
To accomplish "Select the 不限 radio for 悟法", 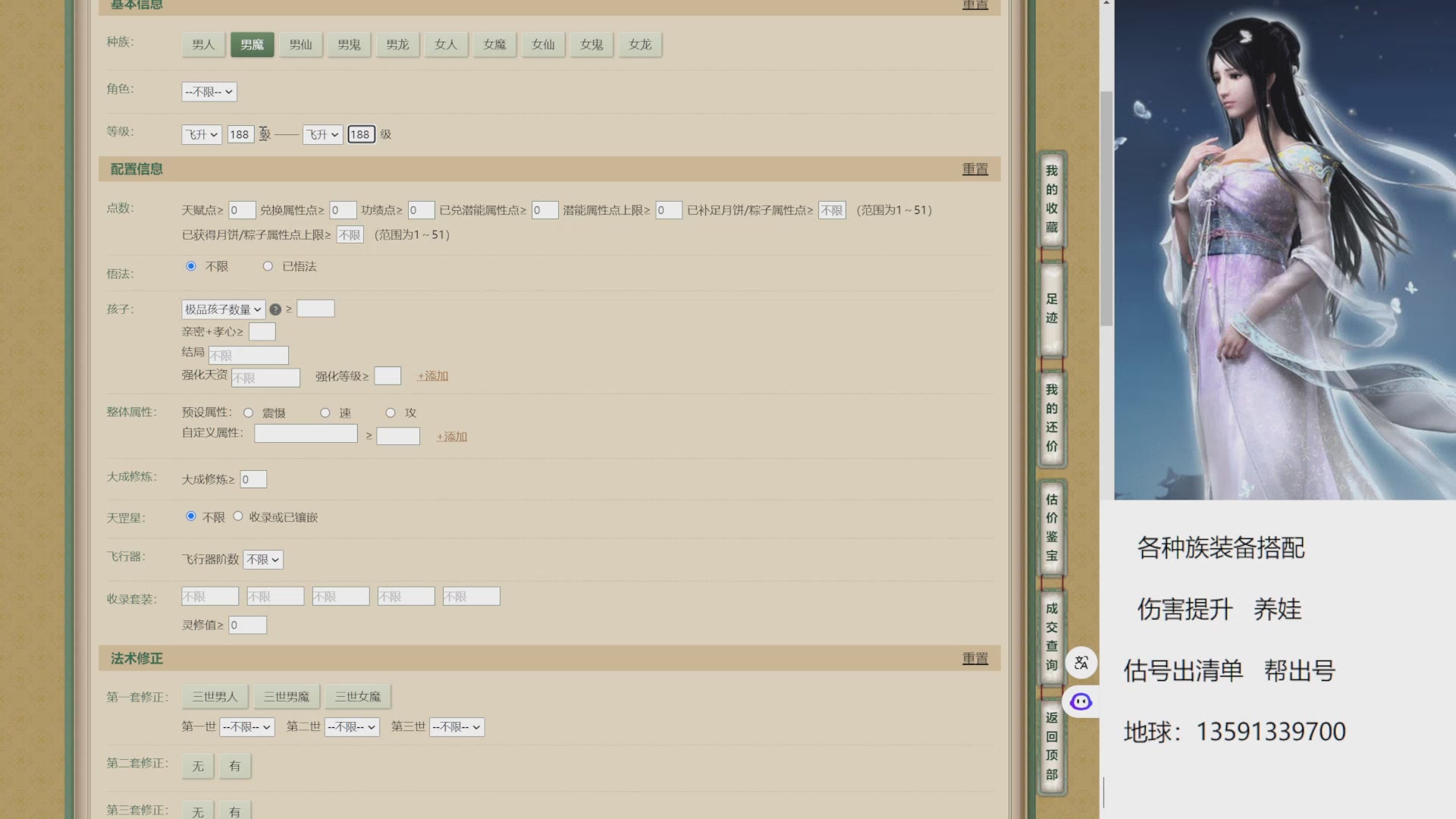I will (x=191, y=266).
